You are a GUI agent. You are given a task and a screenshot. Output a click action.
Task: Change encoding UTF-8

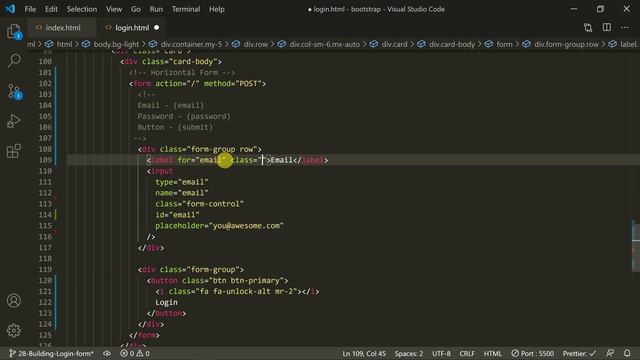[441, 353]
